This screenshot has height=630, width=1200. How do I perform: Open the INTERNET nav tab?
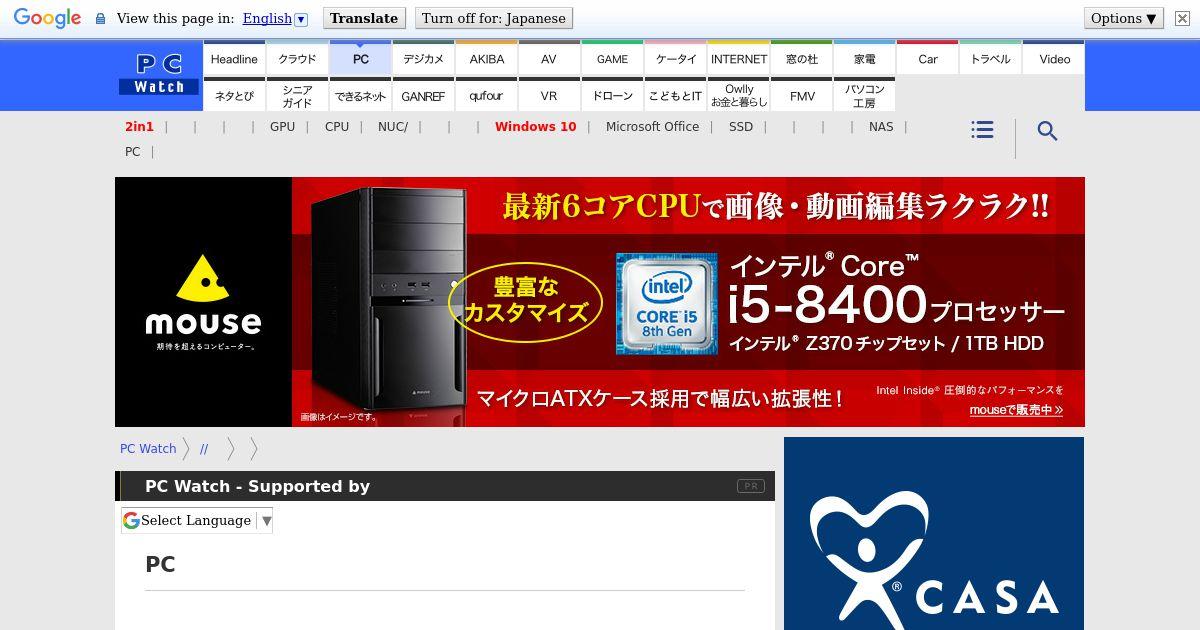(739, 58)
